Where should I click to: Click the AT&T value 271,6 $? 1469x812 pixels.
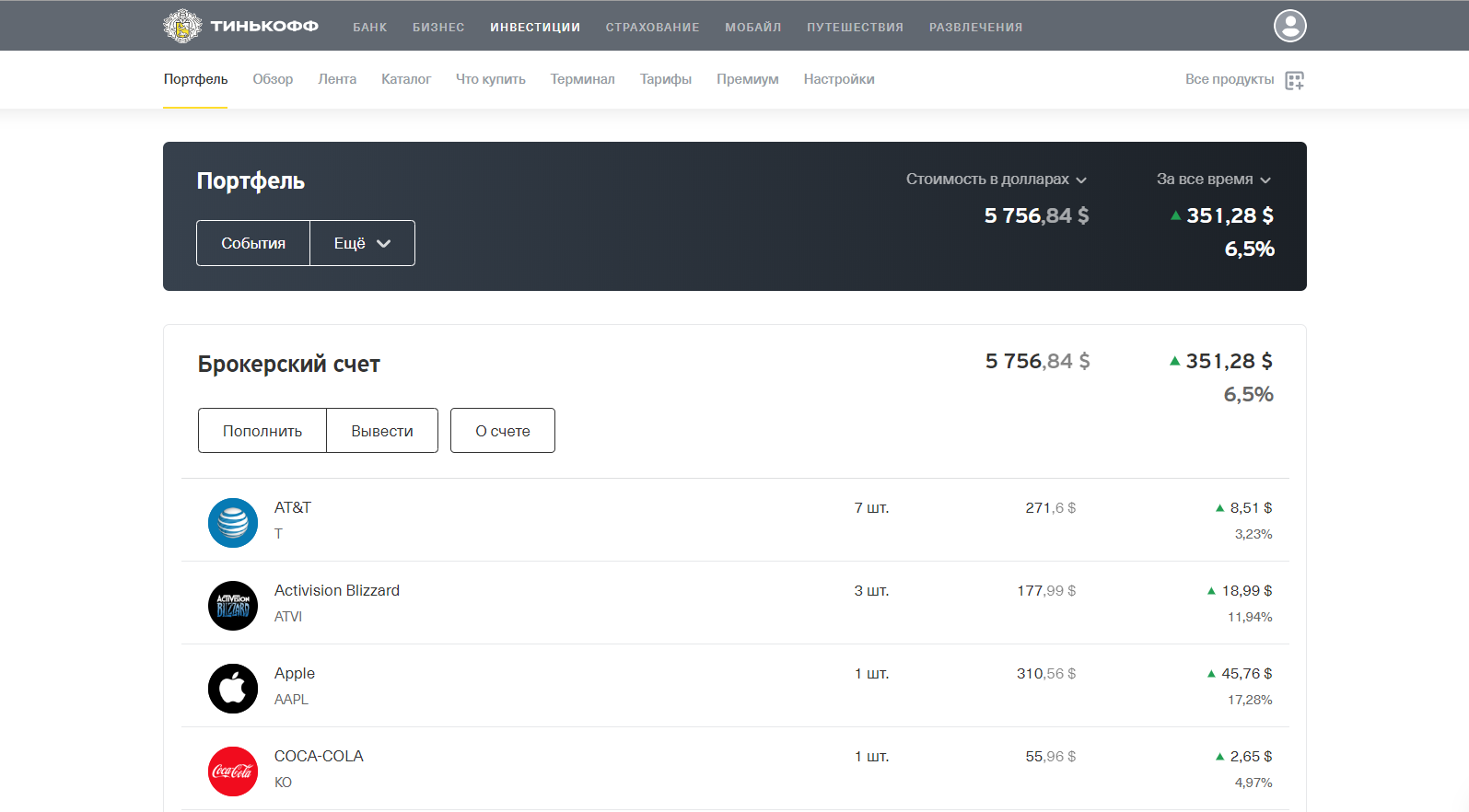(1051, 508)
